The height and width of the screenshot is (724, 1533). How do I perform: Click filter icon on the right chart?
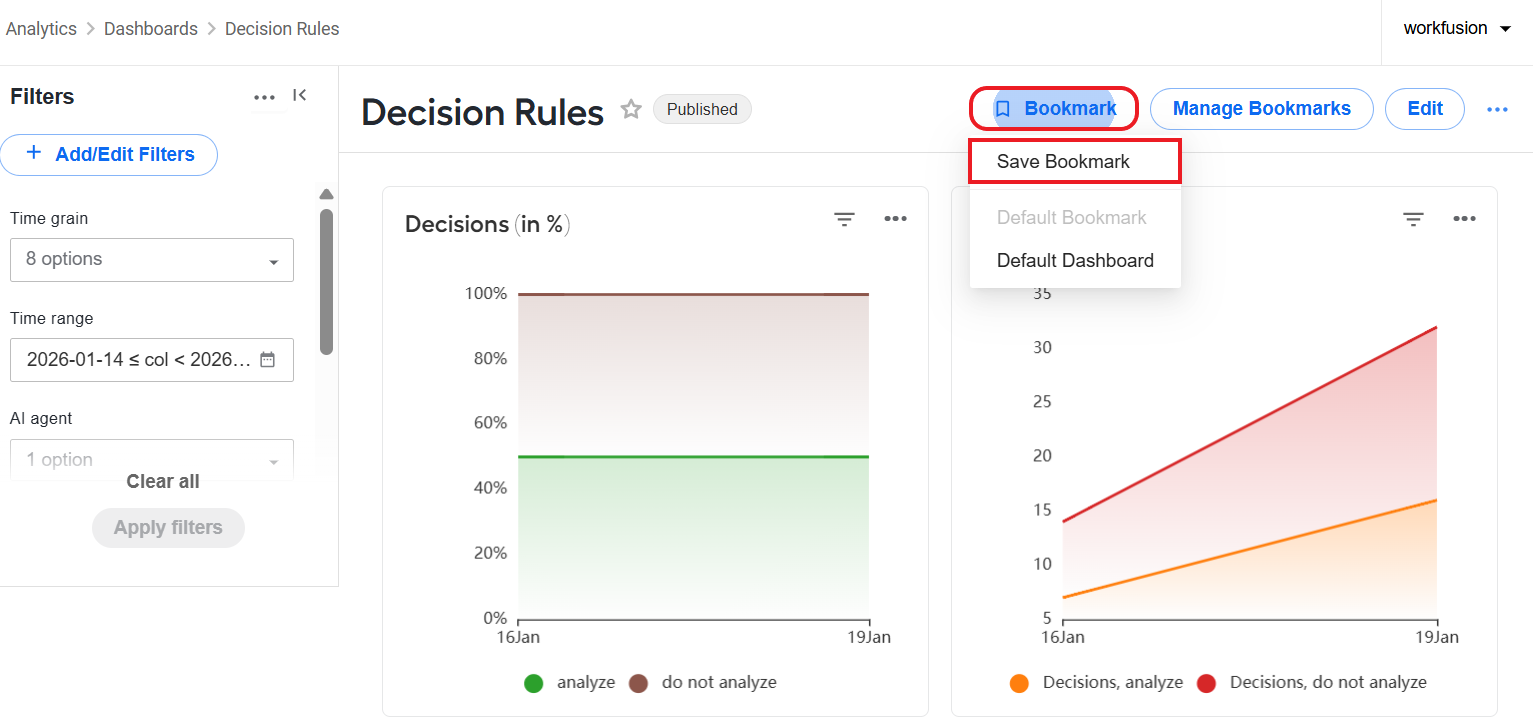[1413, 219]
